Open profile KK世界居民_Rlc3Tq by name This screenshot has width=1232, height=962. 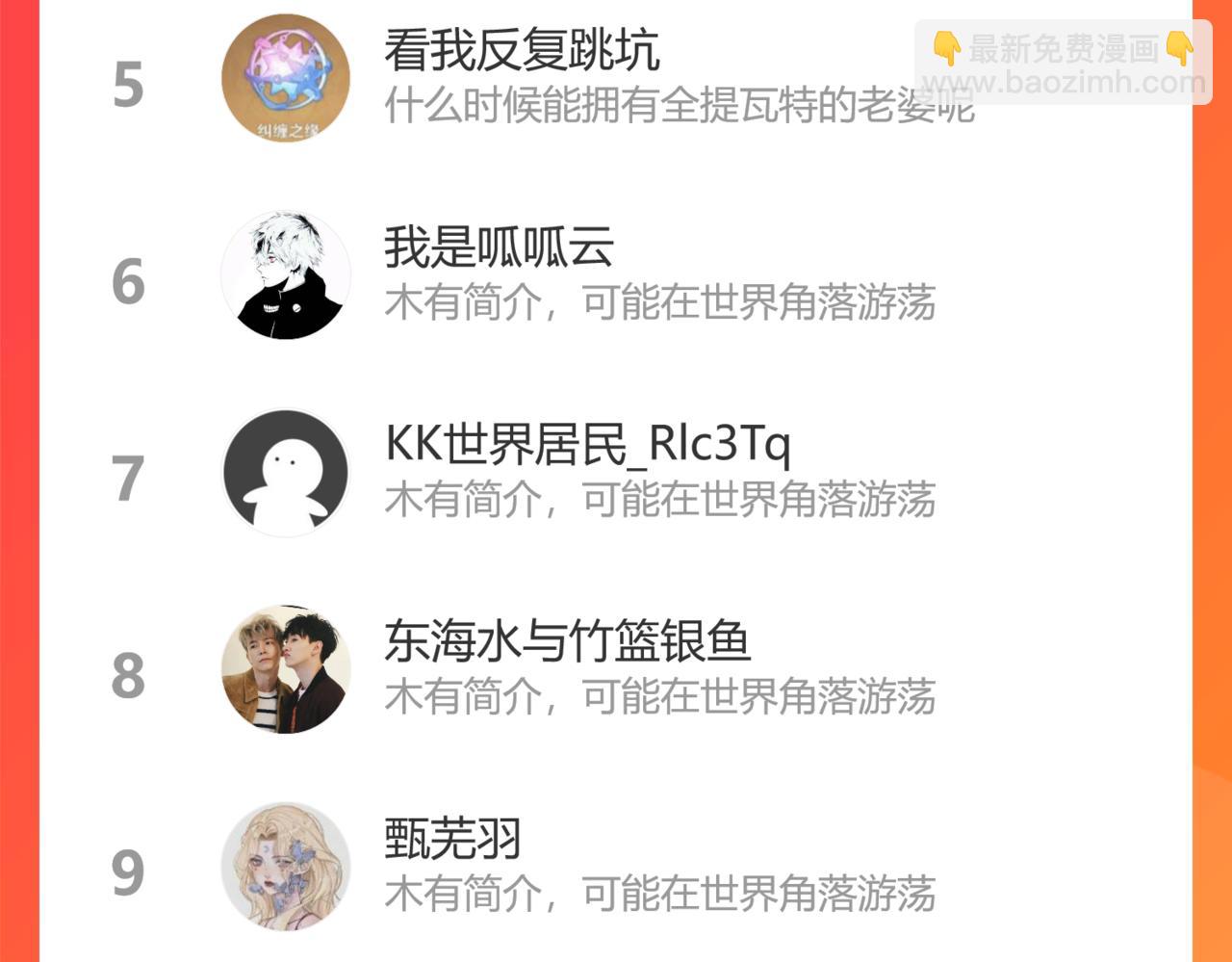[587, 444]
